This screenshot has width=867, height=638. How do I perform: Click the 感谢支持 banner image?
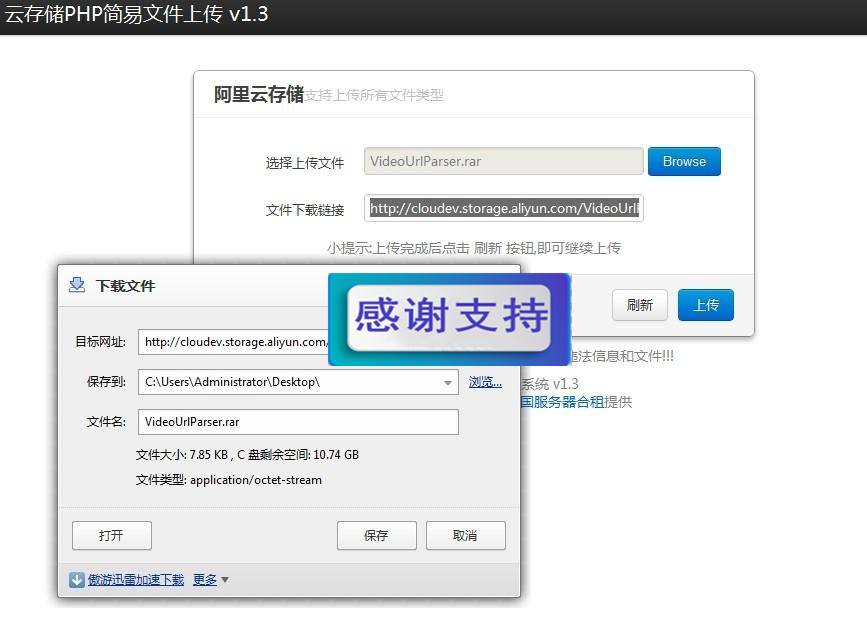coord(449,319)
